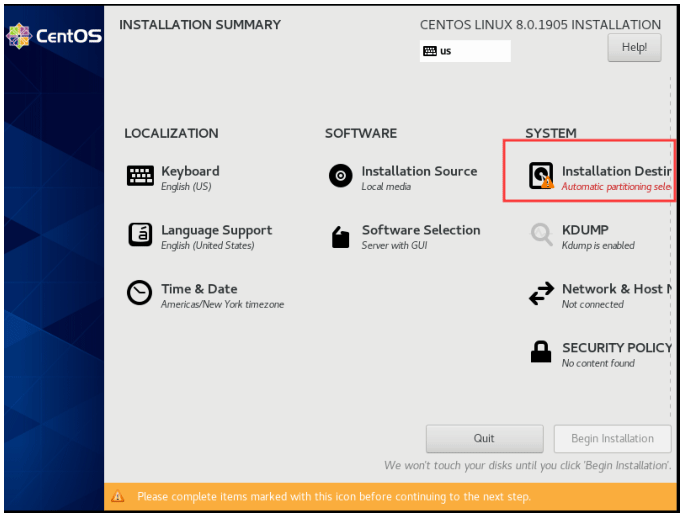Click the Keyboard layout icon under Localization
The image size is (682, 518).
coord(140,176)
